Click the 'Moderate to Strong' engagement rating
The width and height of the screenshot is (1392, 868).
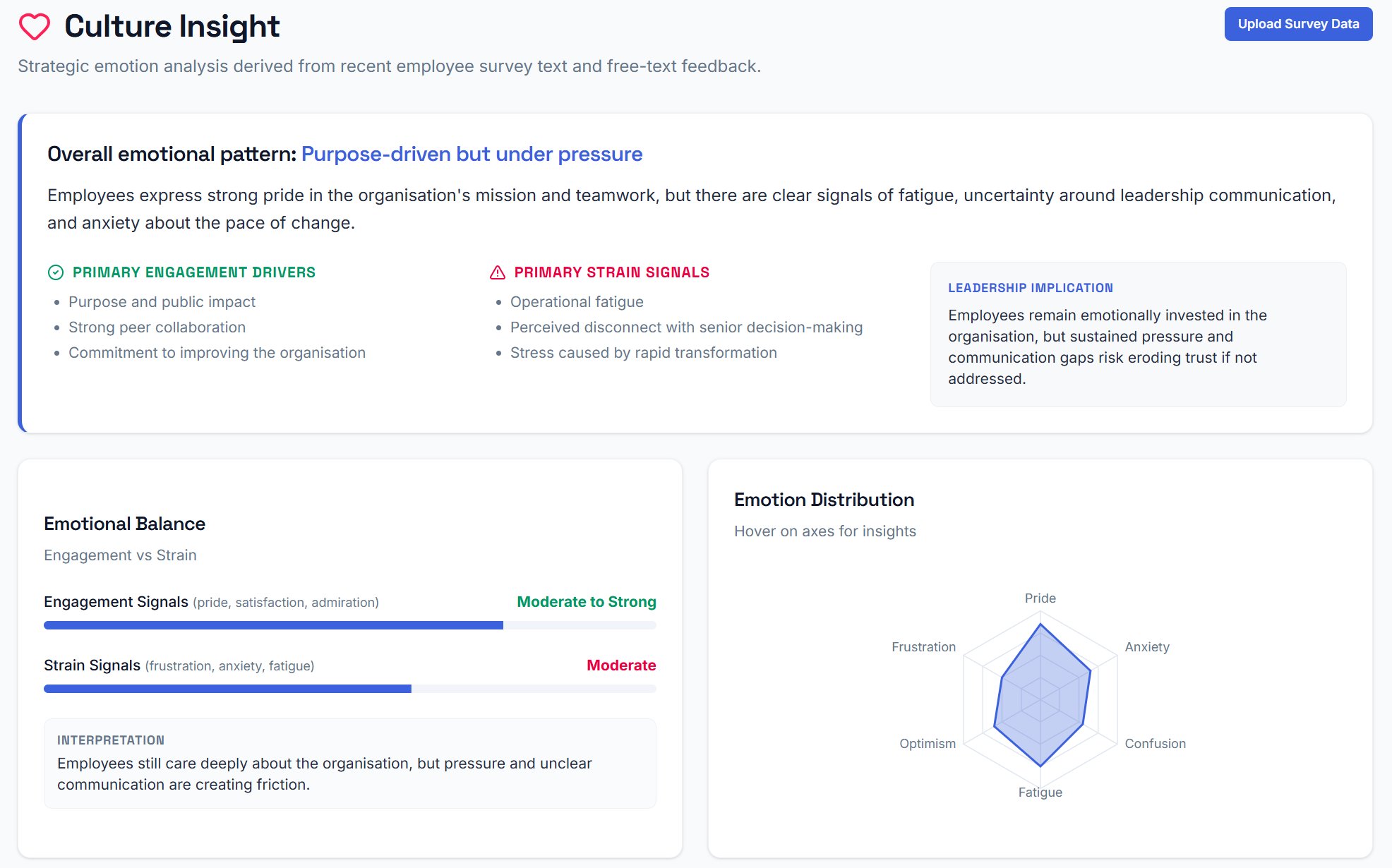[x=586, y=602]
